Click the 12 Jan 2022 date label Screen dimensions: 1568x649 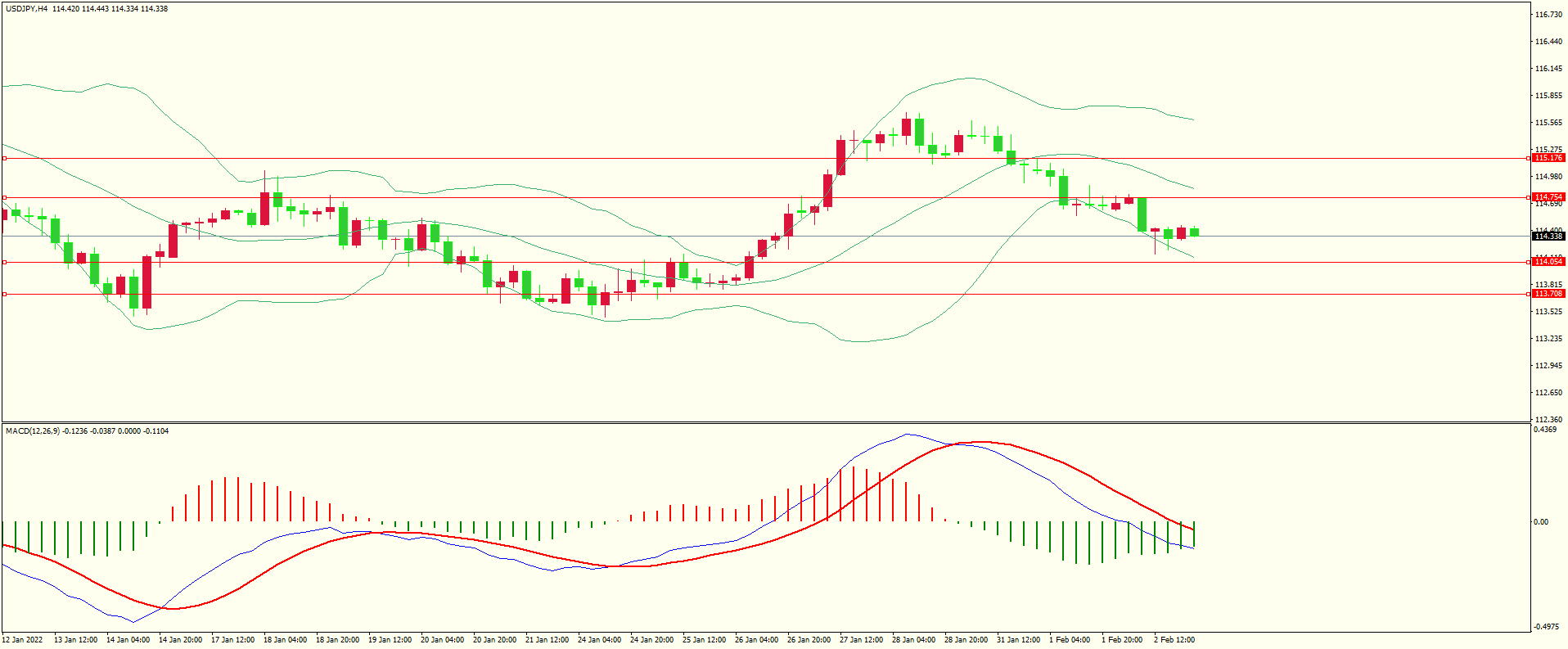point(23,640)
